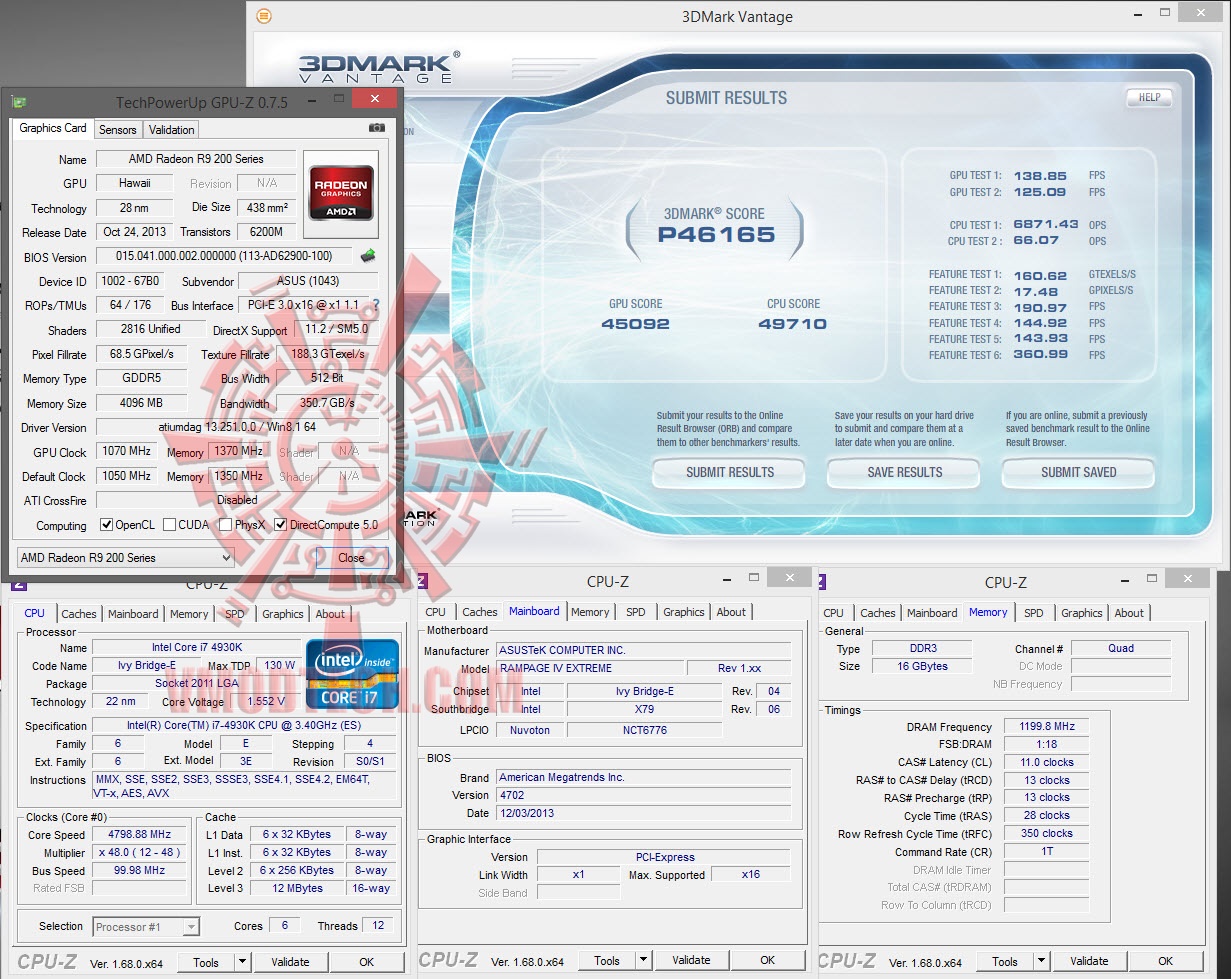Image resolution: width=1231 pixels, height=979 pixels.
Task: Click the SAVE RESULTS button
Action: click(x=904, y=472)
